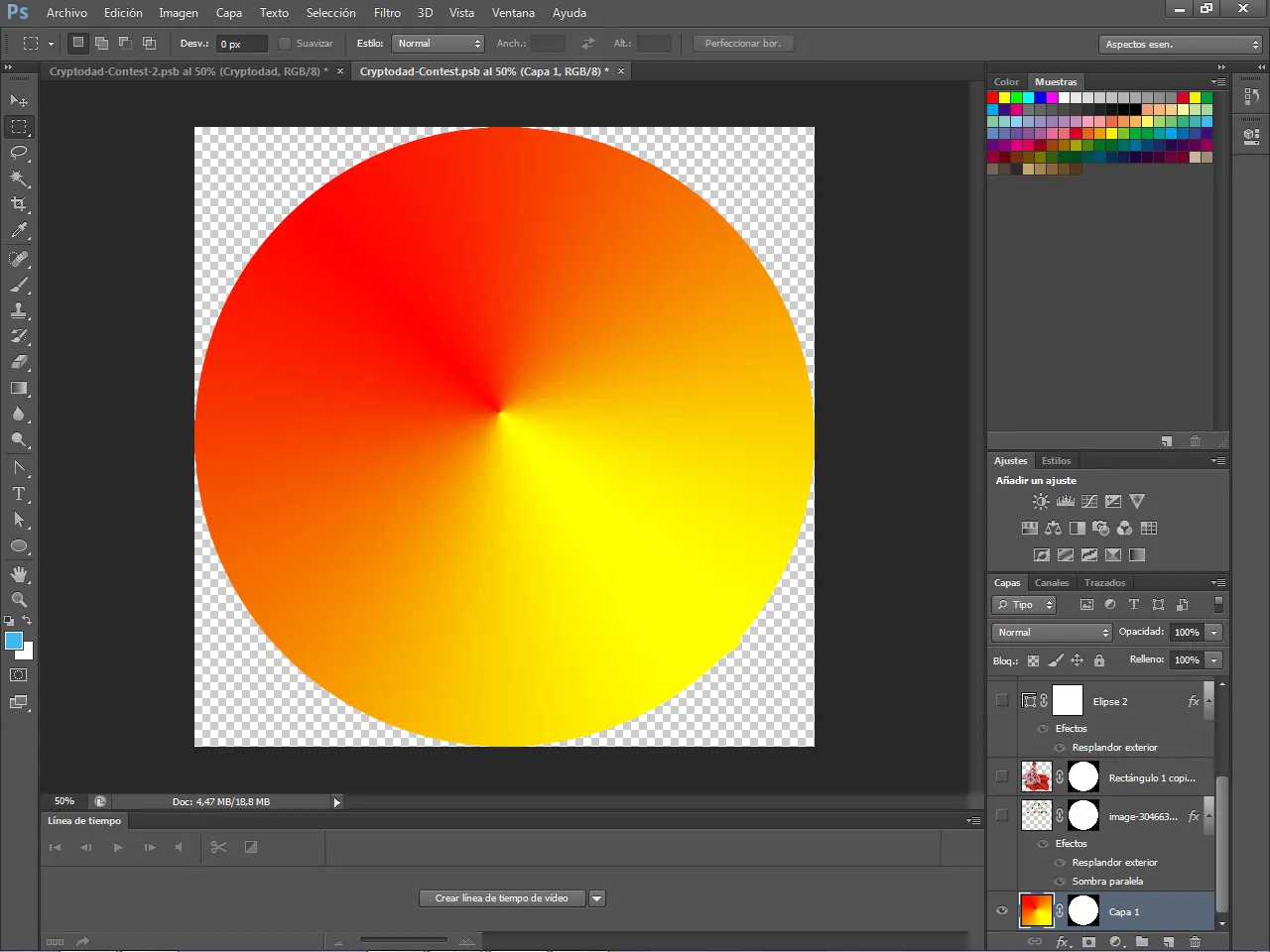1270x952 pixels.
Task: Click the Perfeccionar bor. button
Action: [743, 44]
